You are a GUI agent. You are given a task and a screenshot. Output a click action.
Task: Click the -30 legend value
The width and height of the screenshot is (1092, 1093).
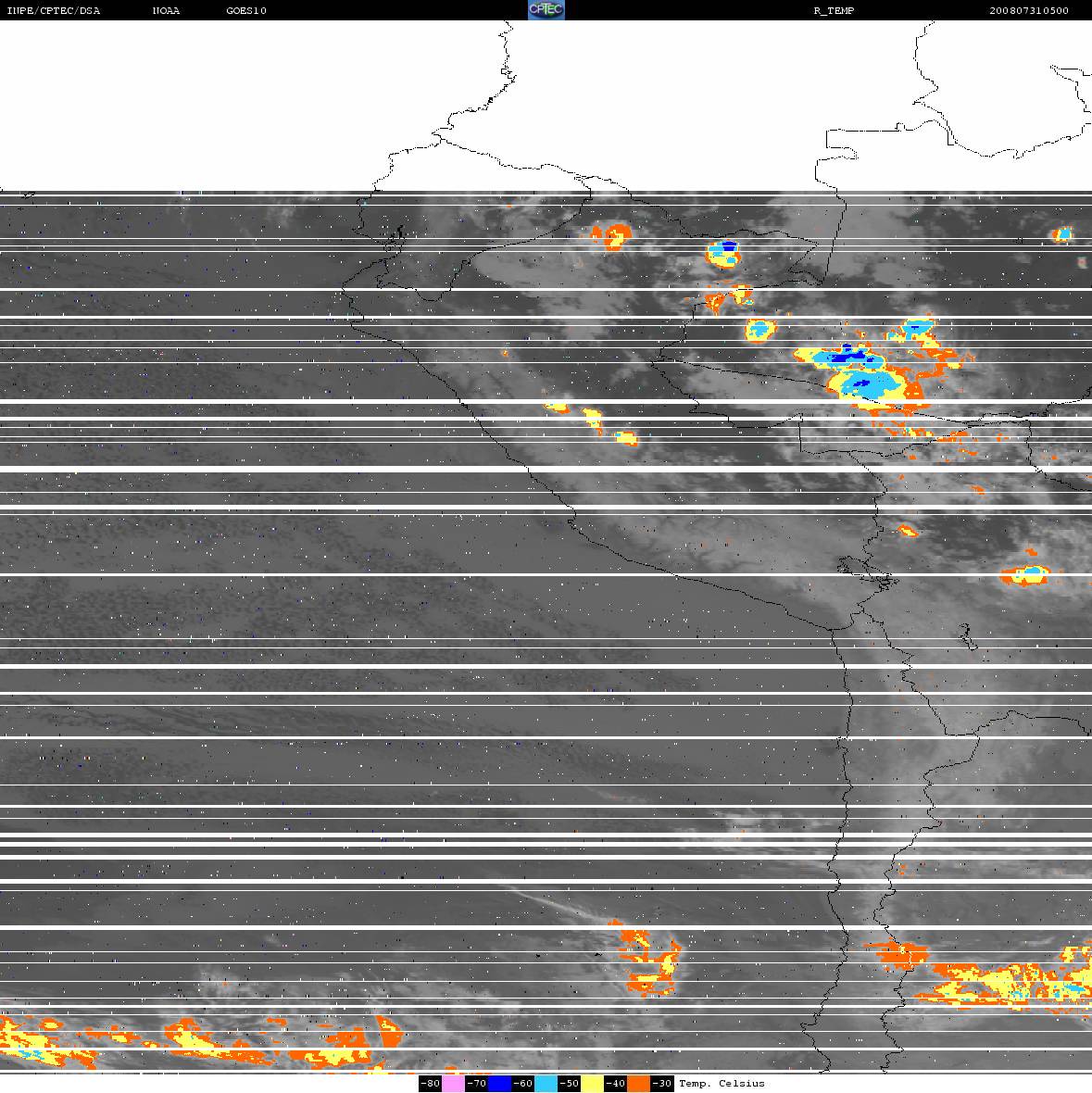point(662,1083)
